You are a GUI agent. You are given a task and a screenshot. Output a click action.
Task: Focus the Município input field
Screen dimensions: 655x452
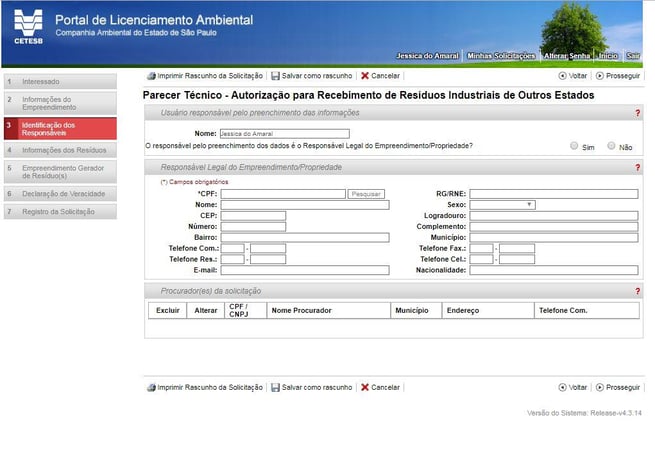click(553, 237)
